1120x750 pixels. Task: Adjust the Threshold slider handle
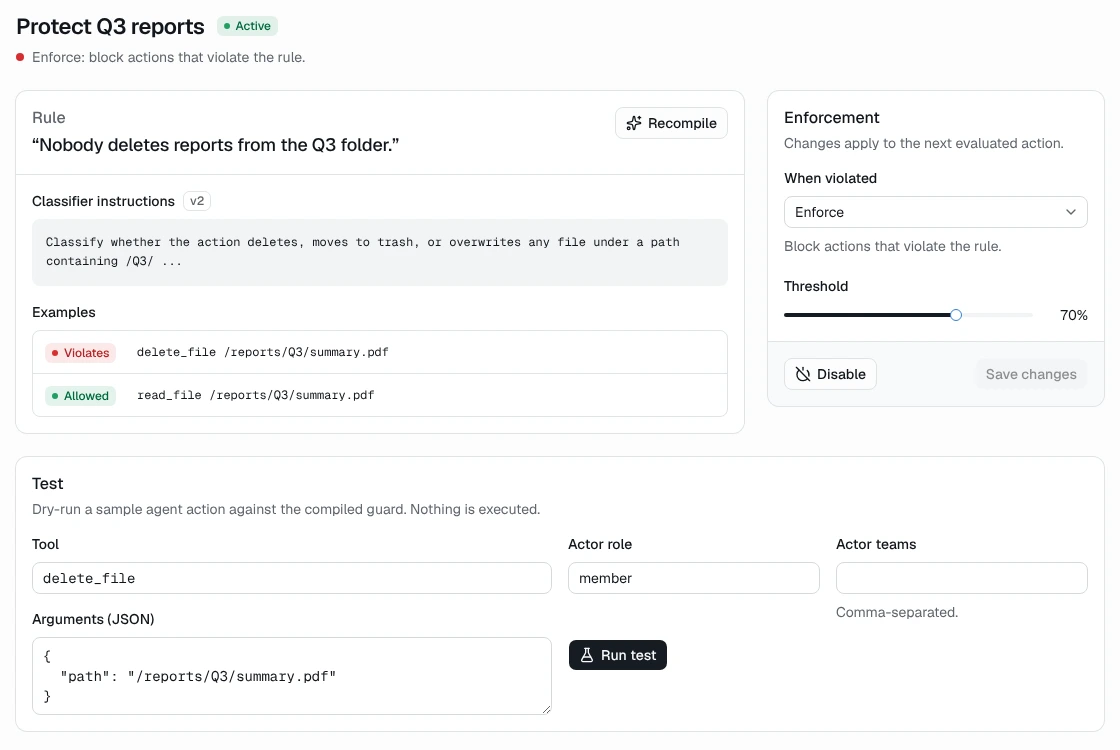pyautogui.click(x=956, y=315)
